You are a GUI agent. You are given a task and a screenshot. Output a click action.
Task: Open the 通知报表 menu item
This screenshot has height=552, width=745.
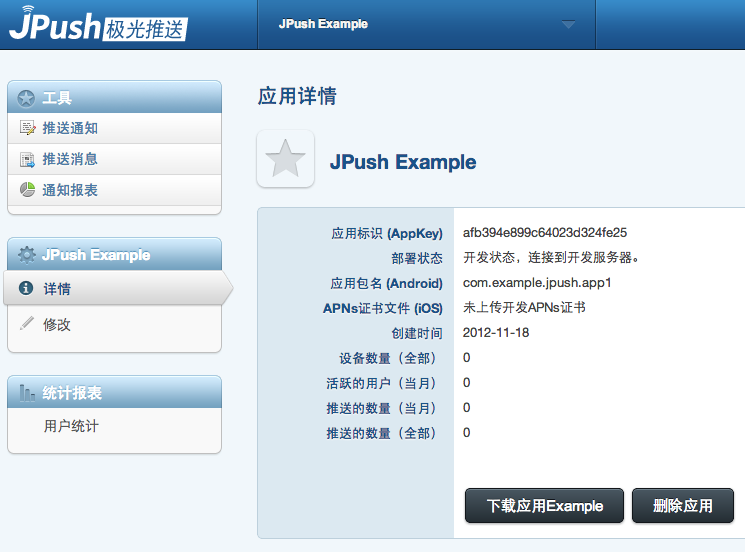[x=115, y=190]
